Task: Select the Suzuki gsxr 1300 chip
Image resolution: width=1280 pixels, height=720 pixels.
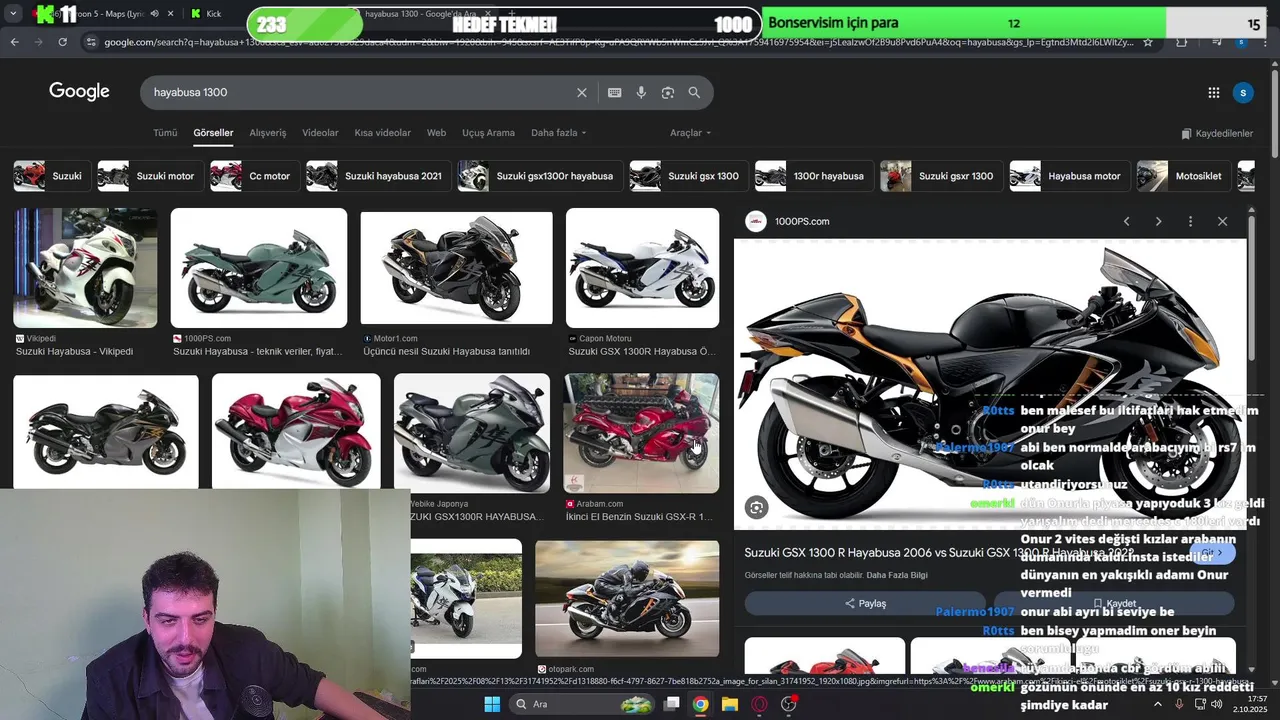Action: point(941,176)
